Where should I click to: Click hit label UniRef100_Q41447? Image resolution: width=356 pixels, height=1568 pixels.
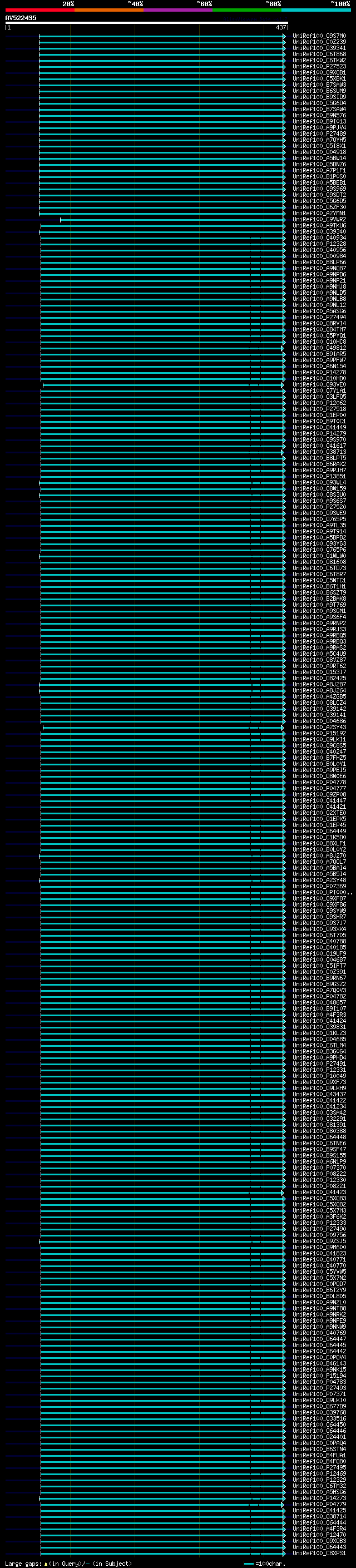pyautogui.click(x=319, y=800)
